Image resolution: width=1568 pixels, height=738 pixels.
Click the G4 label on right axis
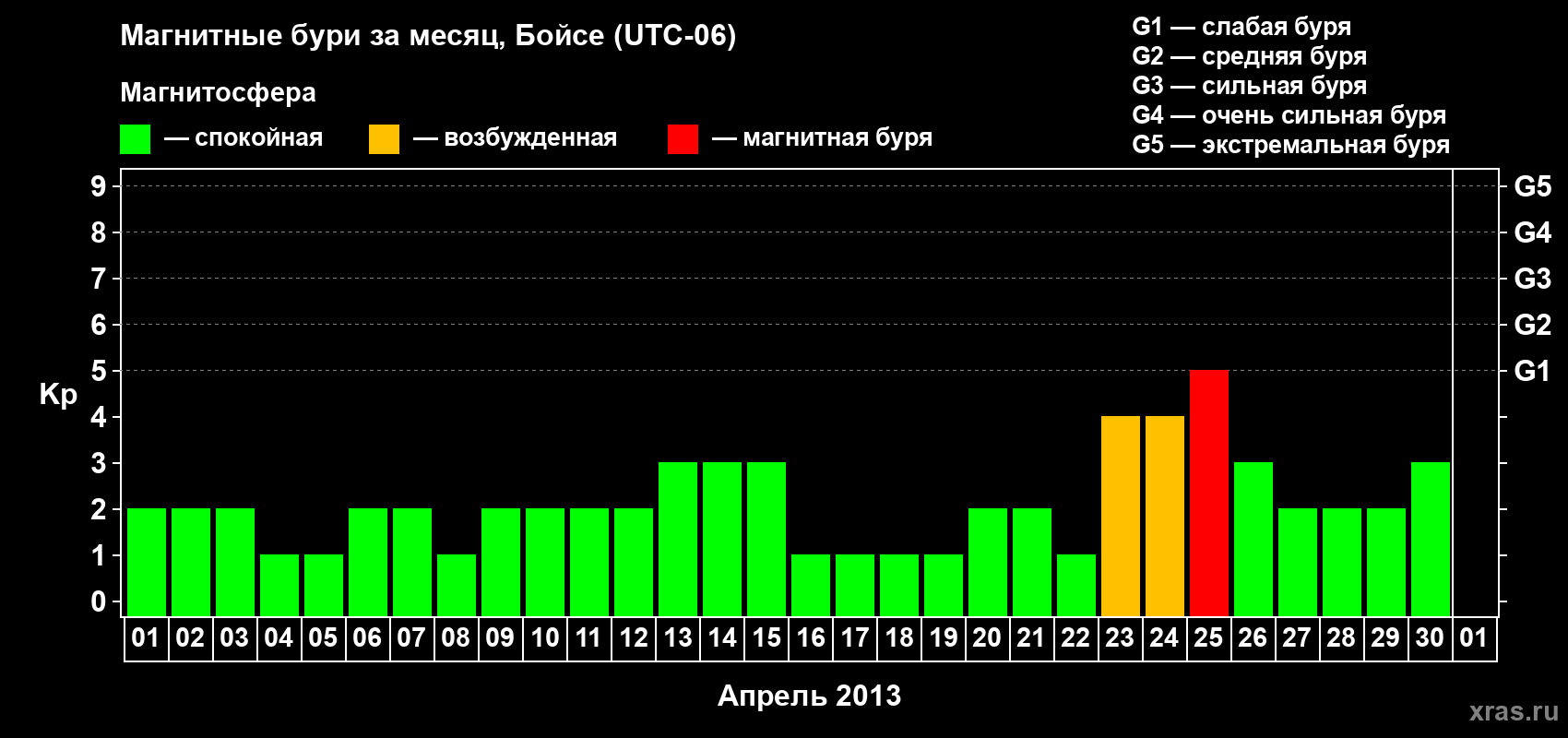1533,232
